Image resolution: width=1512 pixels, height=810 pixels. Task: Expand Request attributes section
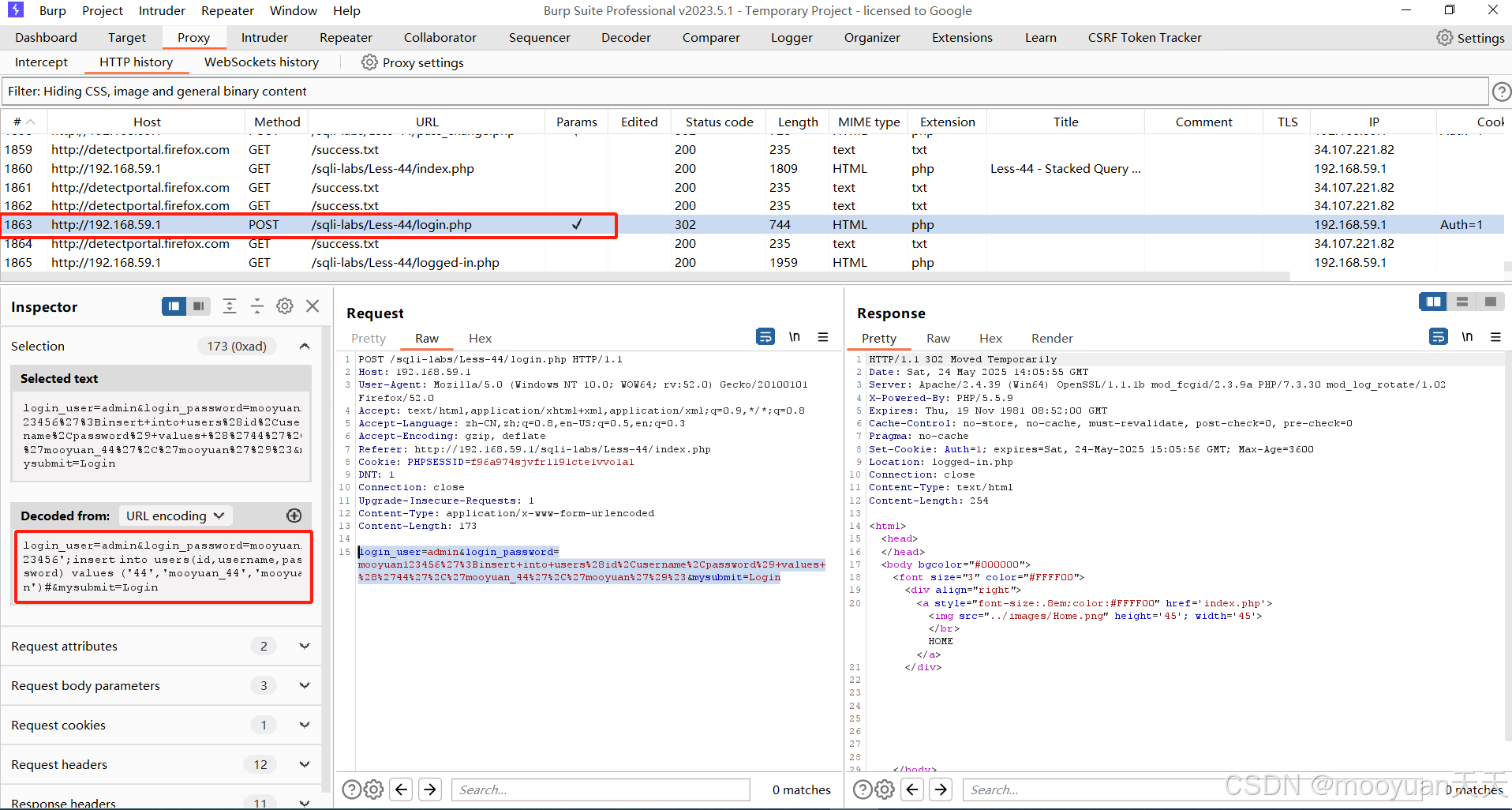point(305,646)
